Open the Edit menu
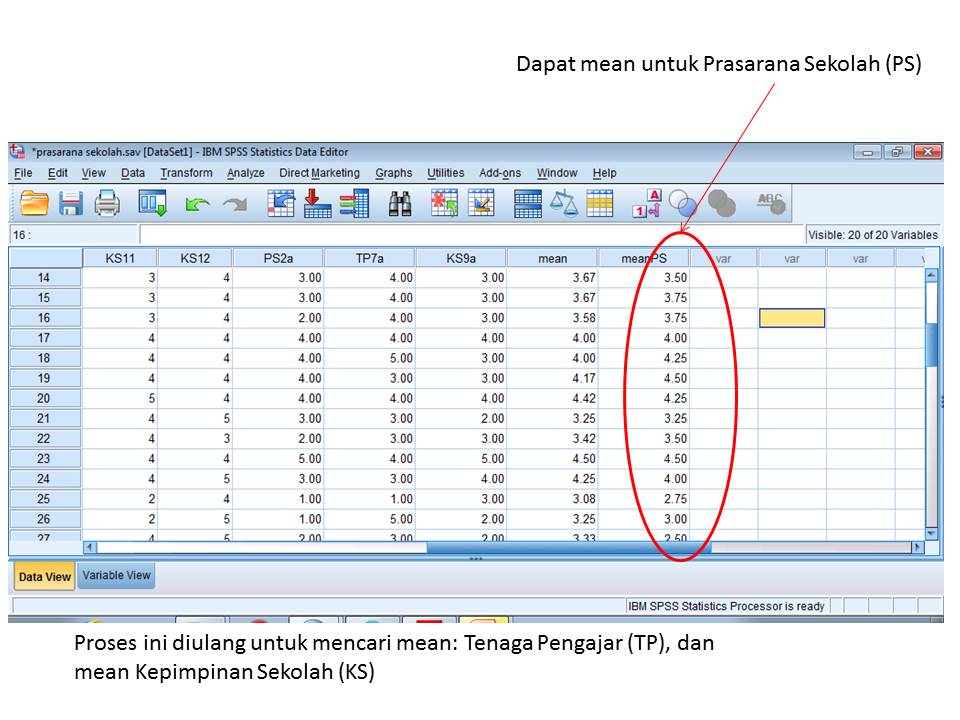 (x=58, y=173)
